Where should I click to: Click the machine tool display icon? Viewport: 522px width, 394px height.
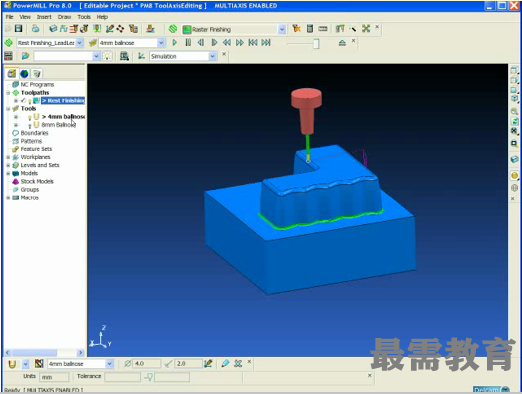coord(124,56)
